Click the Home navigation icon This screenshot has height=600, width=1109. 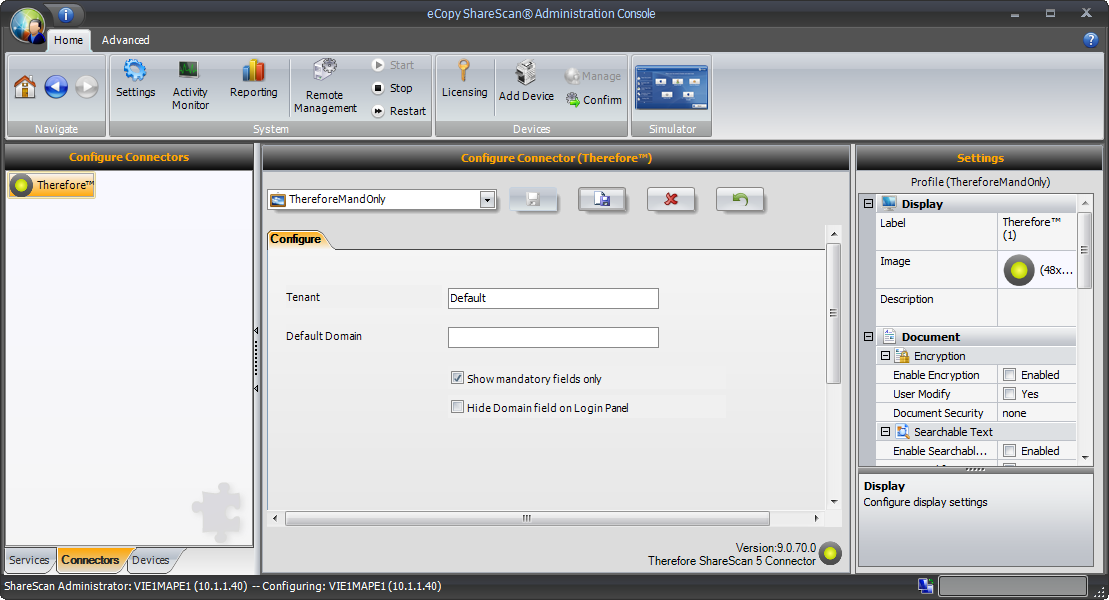pyautogui.click(x=25, y=88)
